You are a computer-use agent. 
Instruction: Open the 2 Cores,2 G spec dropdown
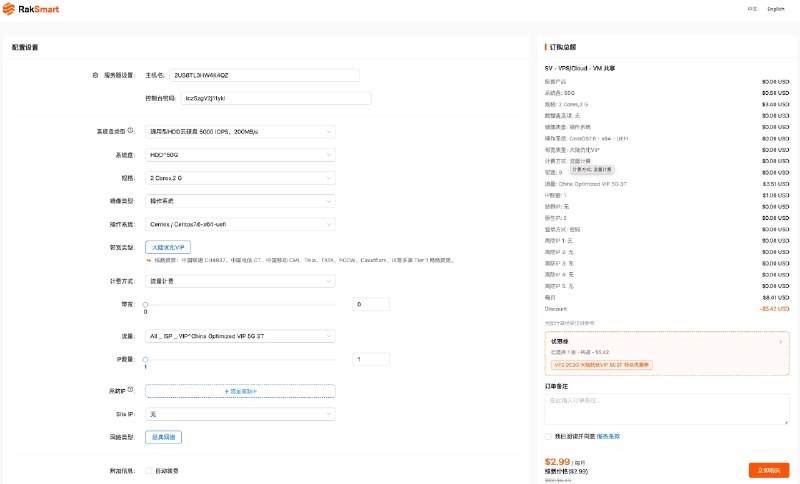(x=240, y=178)
